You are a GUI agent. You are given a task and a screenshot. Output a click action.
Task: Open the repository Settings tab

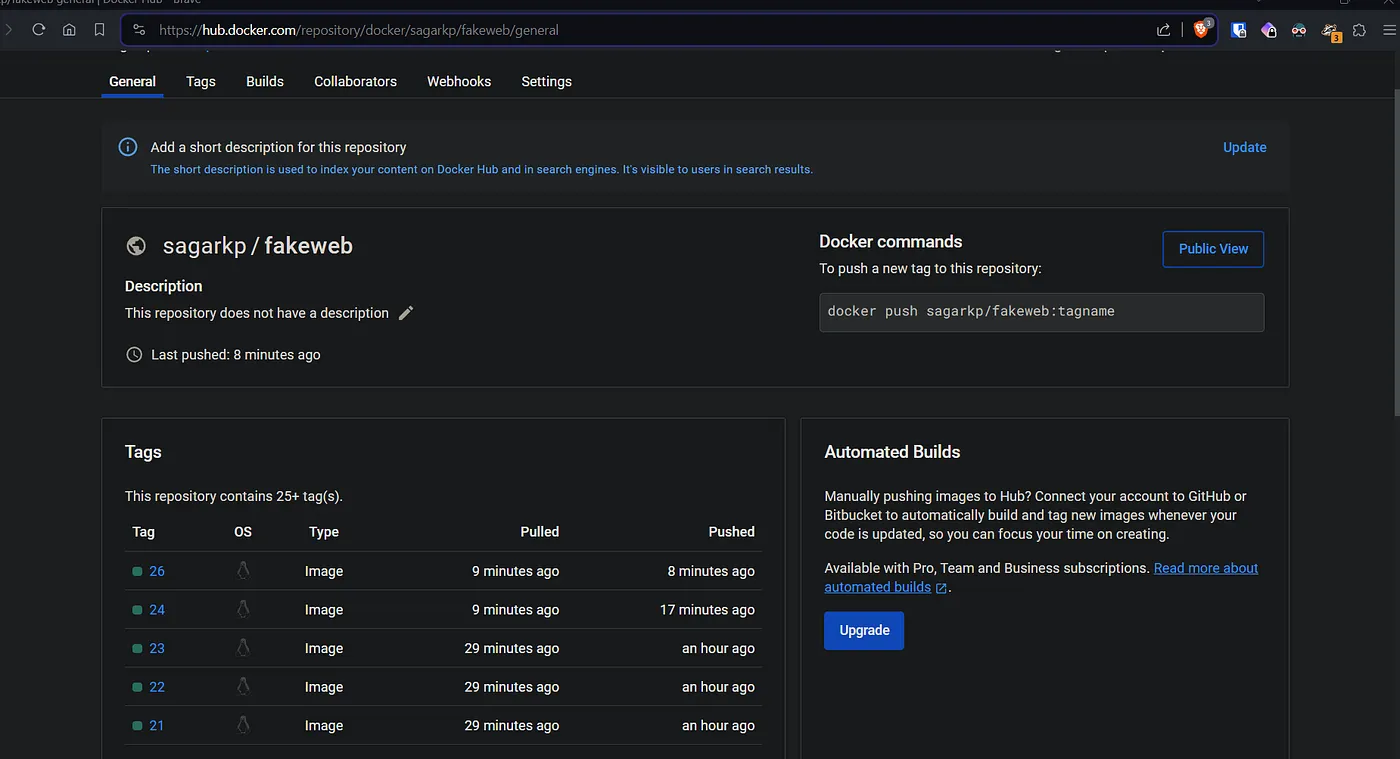point(546,82)
